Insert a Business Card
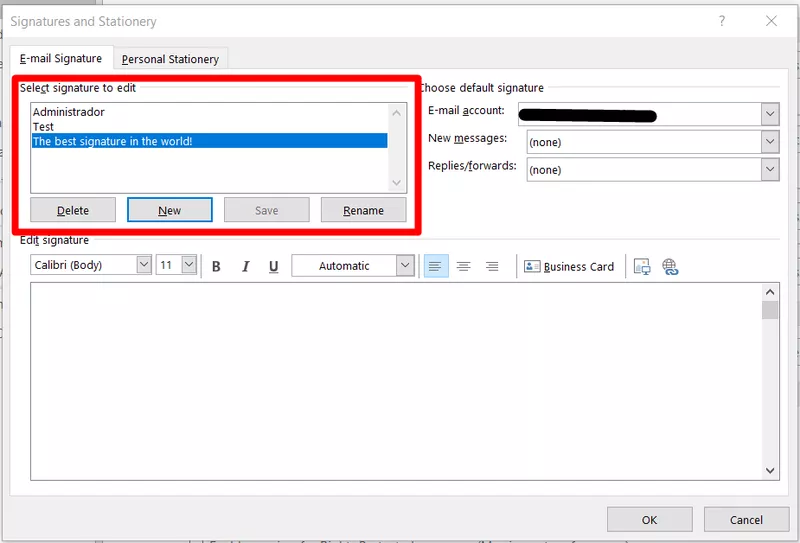This screenshot has height=543, width=800. 569,266
